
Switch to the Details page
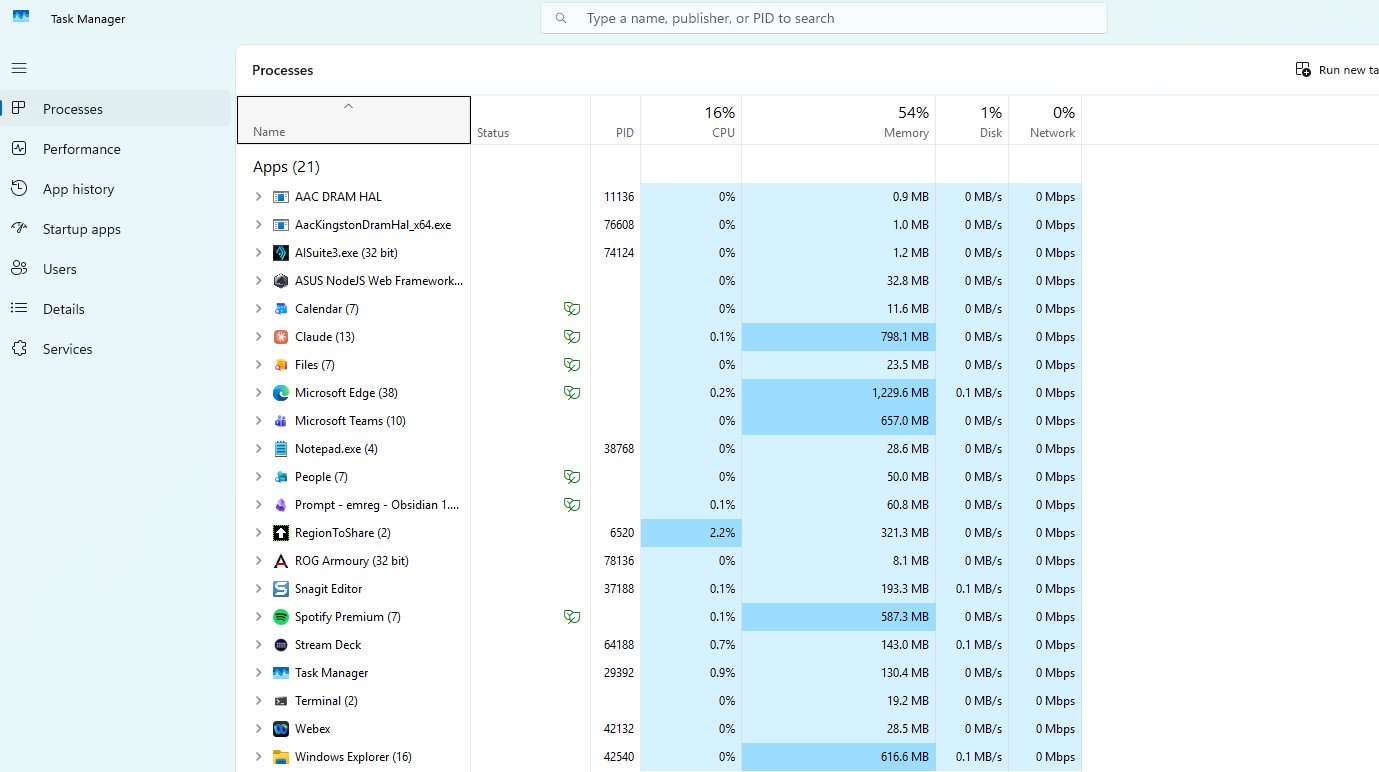pos(116,308)
